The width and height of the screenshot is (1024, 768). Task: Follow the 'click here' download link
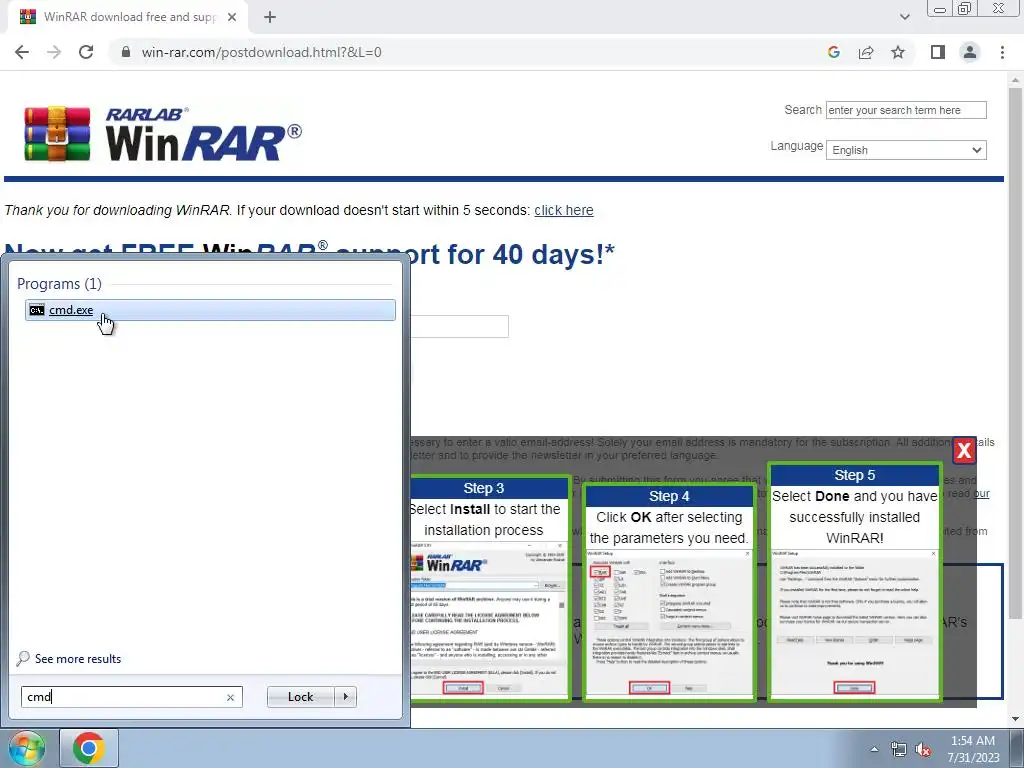(564, 210)
